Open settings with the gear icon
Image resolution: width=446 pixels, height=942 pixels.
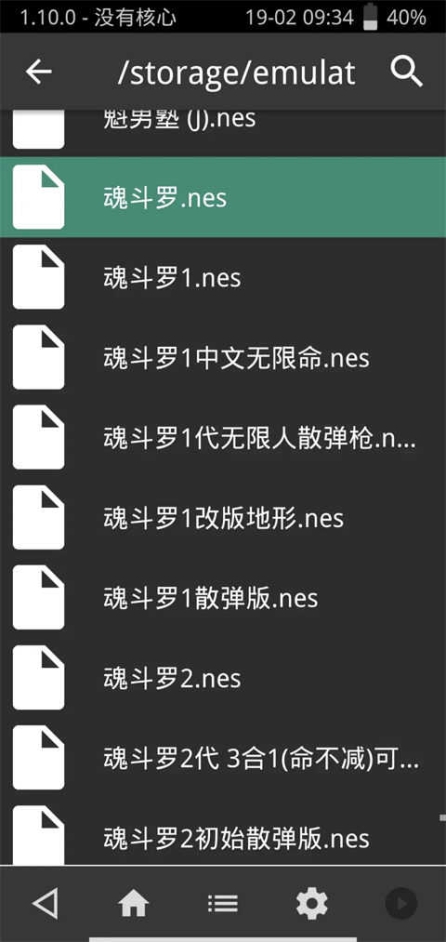312,903
